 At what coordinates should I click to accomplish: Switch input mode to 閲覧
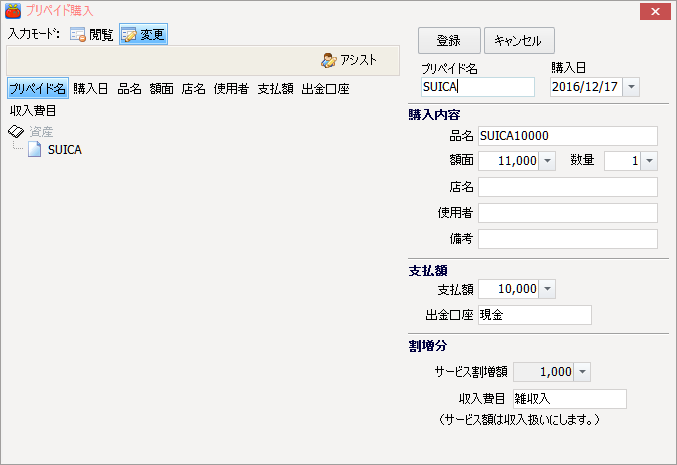pyautogui.click(x=92, y=35)
